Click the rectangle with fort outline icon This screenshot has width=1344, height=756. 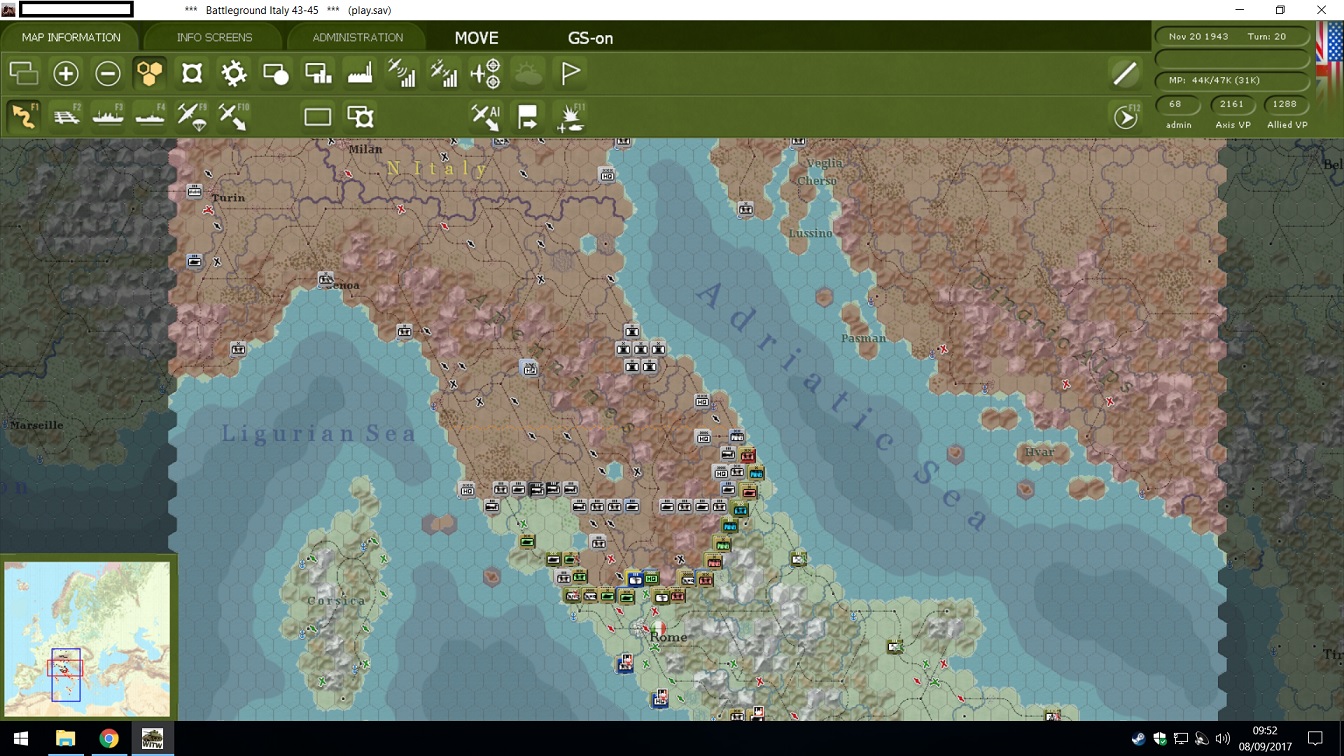pos(360,117)
